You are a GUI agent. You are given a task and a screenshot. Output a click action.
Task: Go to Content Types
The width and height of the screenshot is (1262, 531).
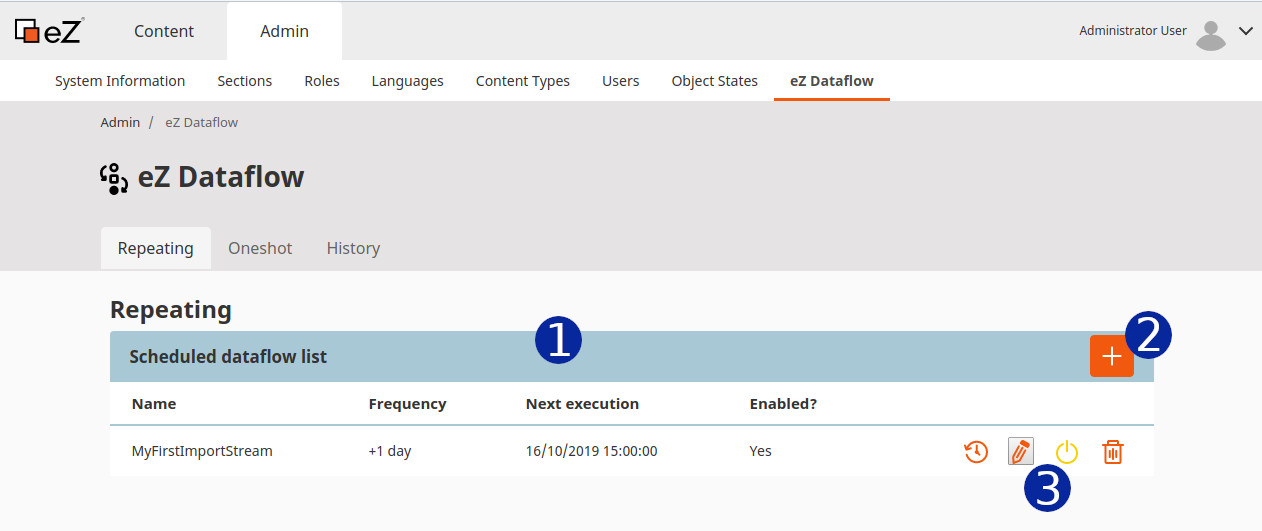point(523,81)
